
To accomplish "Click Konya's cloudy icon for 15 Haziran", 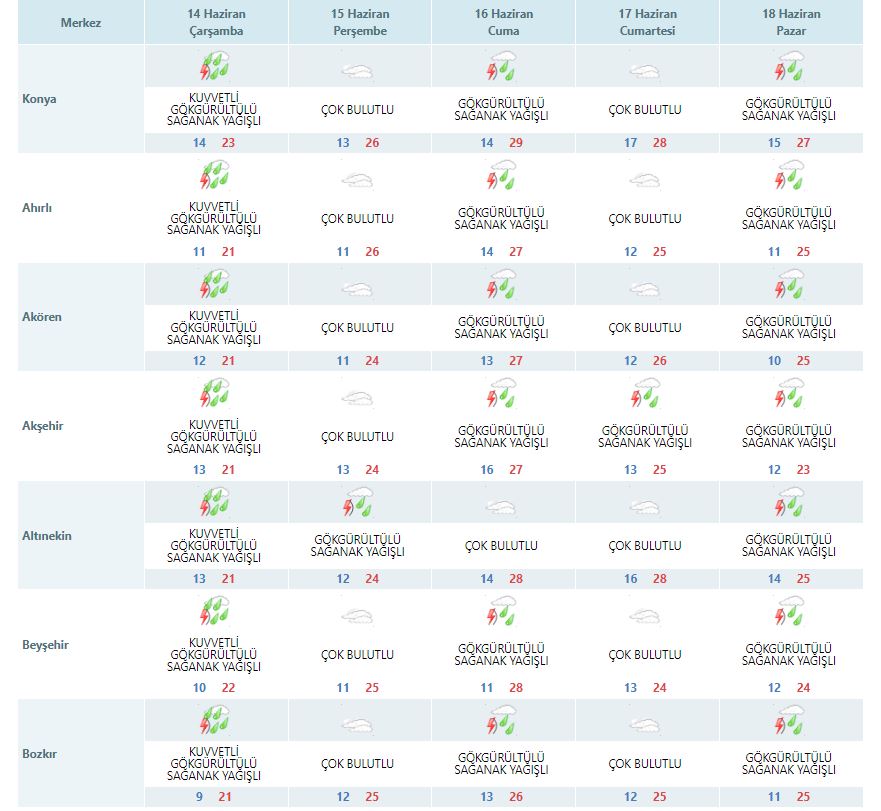I will (357, 71).
